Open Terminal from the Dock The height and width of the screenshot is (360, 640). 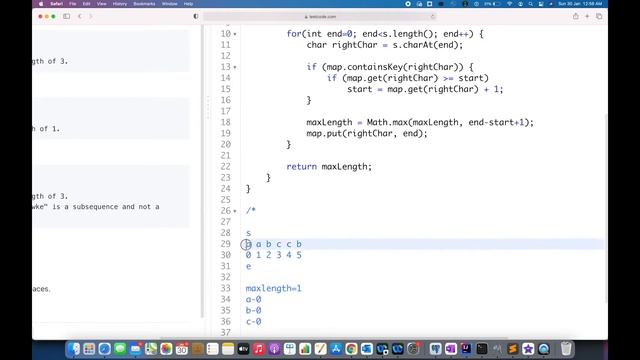[x=482, y=349]
